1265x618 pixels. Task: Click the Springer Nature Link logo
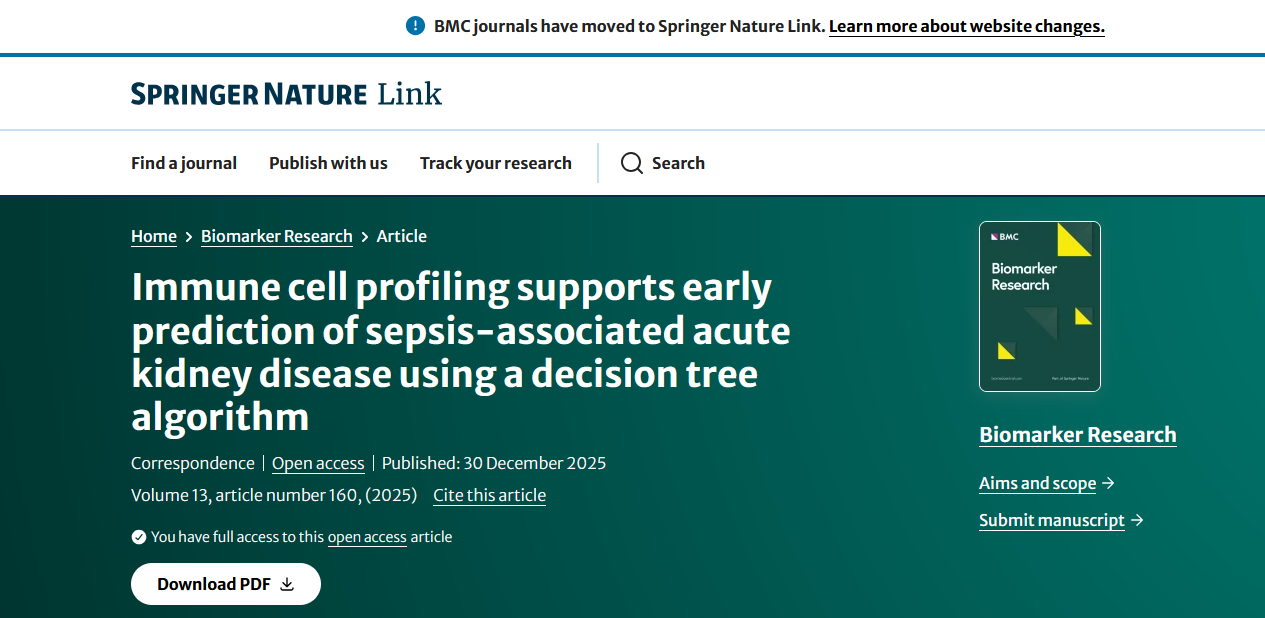286,94
